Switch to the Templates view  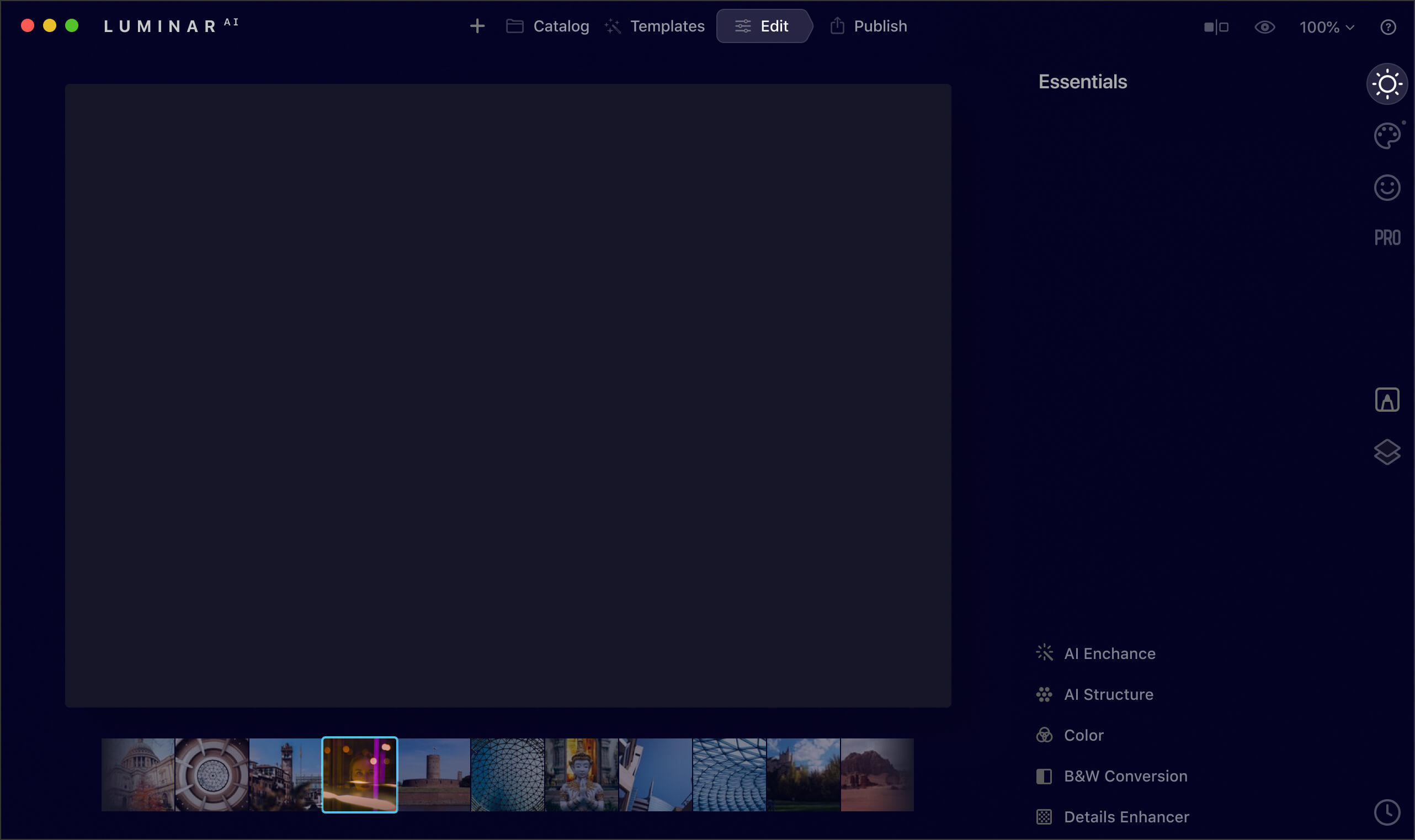654,26
